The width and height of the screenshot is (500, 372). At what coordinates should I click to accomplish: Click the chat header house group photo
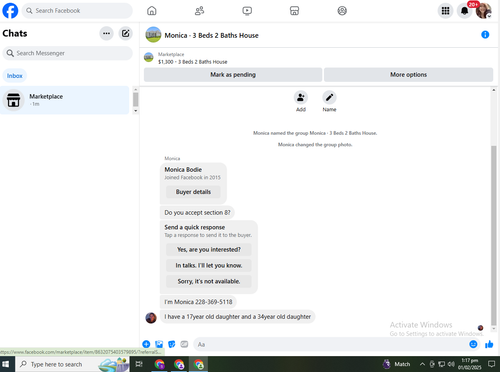[x=153, y=35]
